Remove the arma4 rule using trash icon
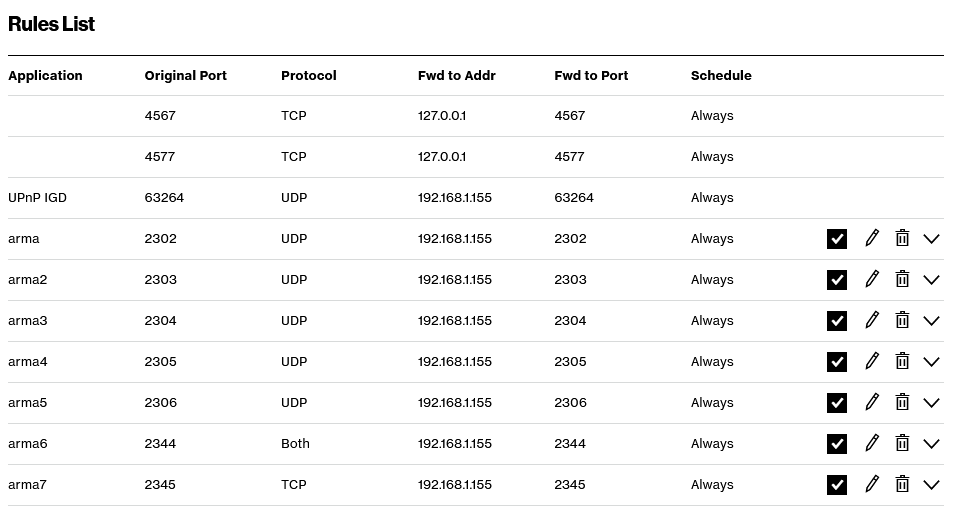 [x=902, y=361]
